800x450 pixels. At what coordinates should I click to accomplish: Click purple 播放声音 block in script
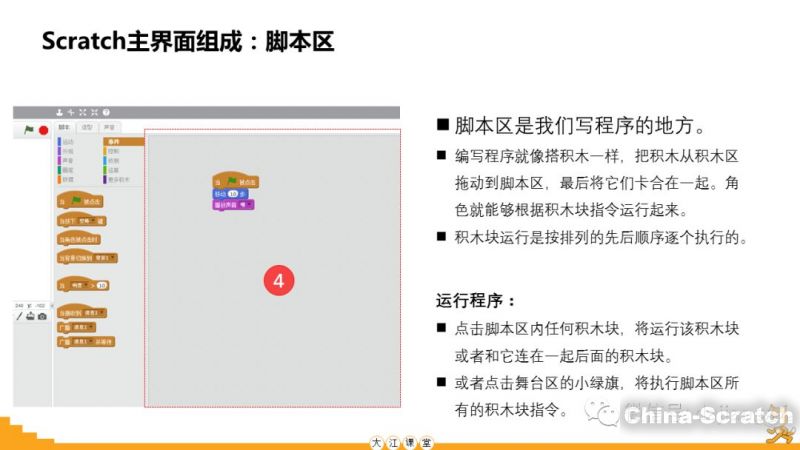click(x=233, y=205)
